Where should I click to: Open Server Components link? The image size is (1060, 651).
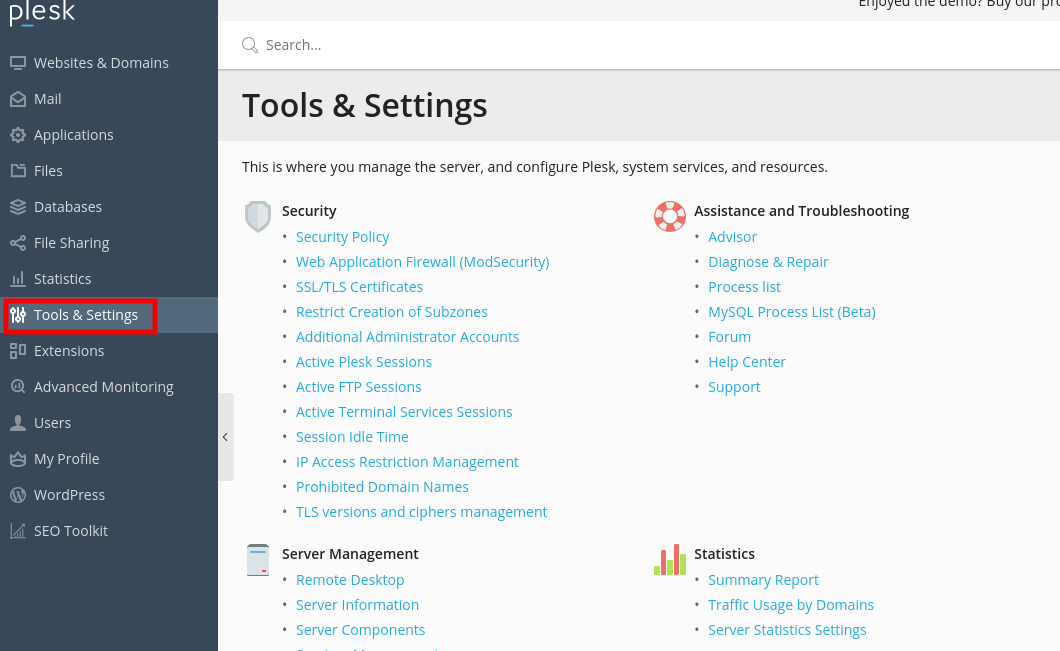click(x=360, y=630)
